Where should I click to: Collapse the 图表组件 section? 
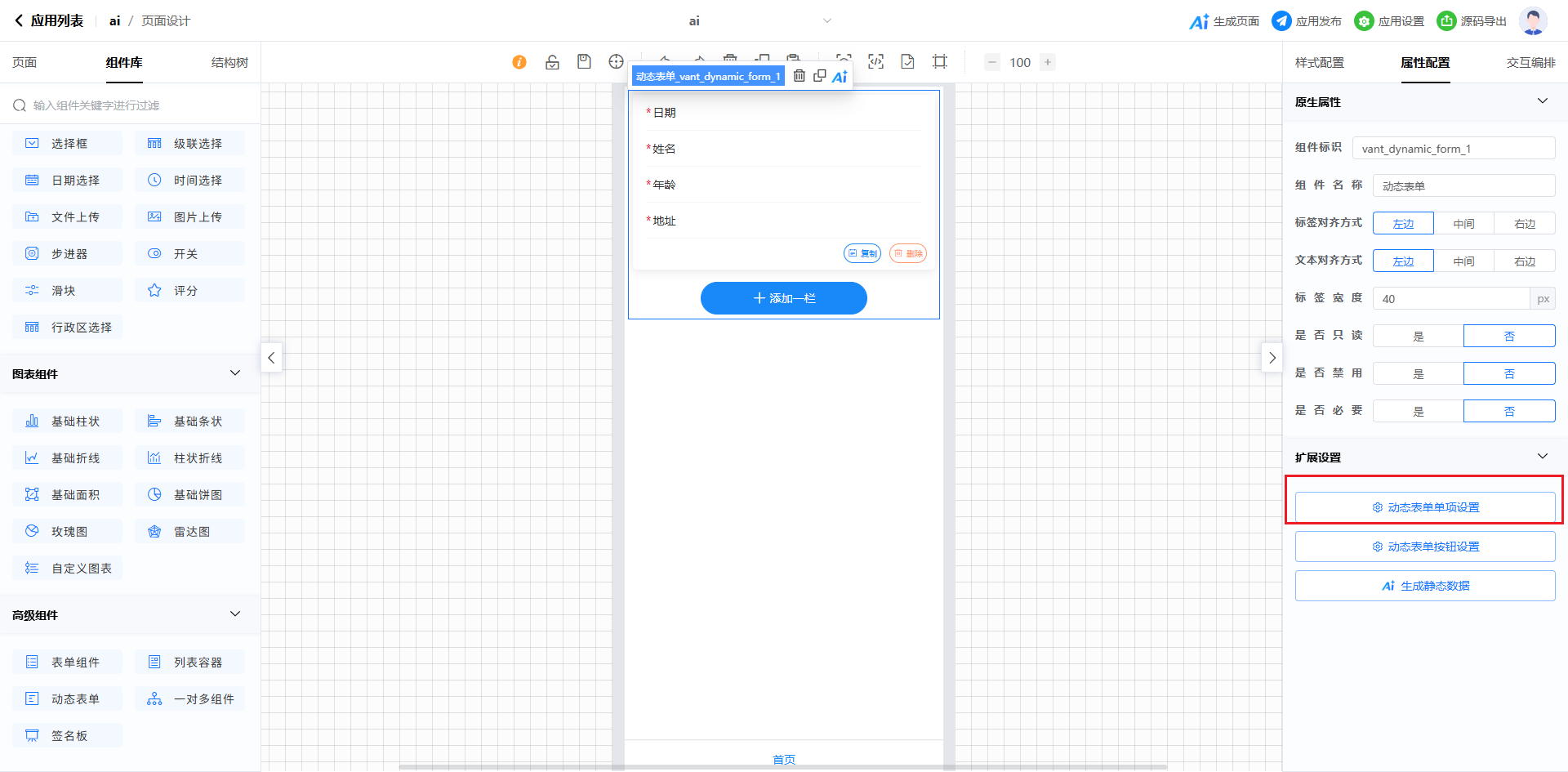pyautogui.click(x=235, y=373)
